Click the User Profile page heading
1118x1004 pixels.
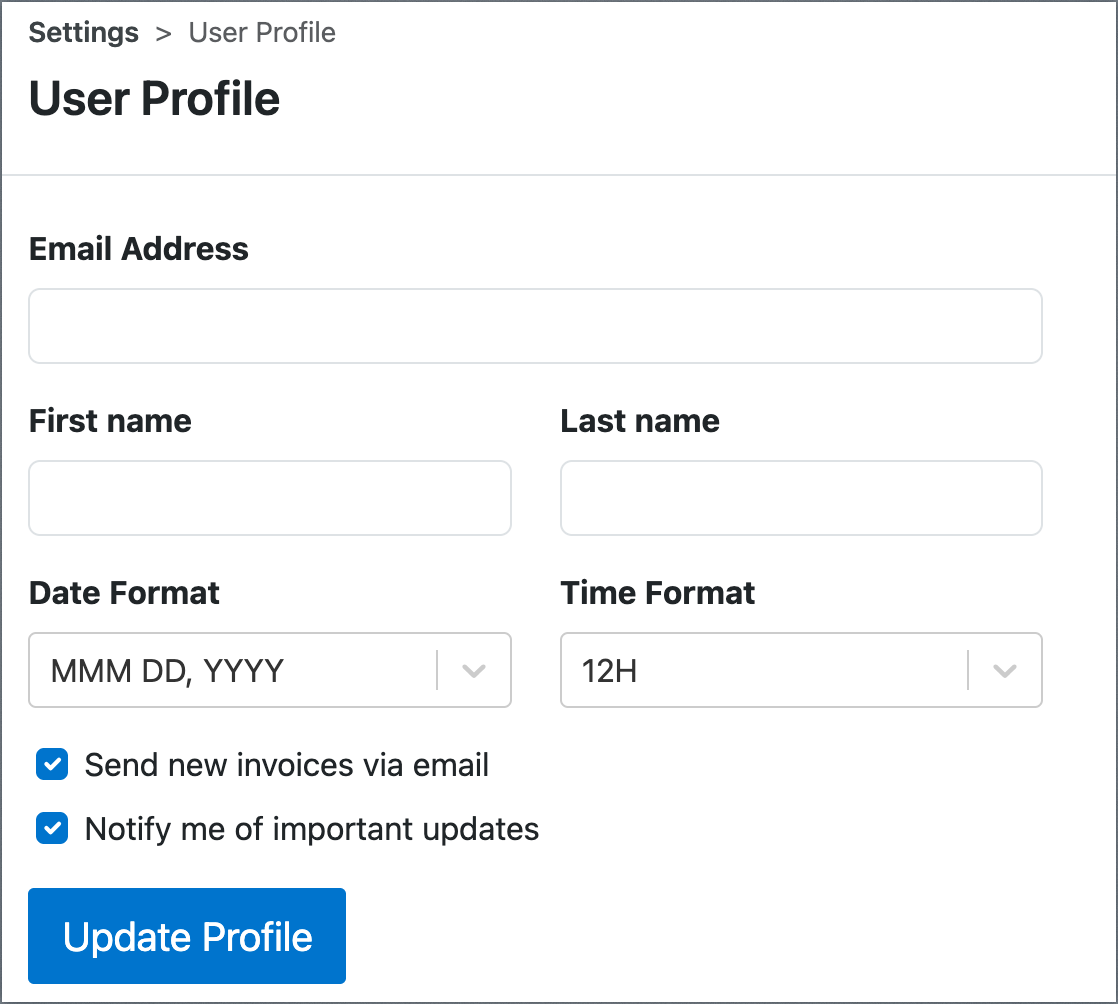point(154,98)
